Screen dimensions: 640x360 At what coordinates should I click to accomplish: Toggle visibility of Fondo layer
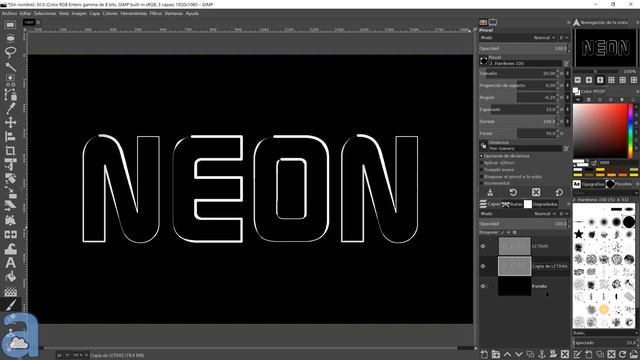(x=483, y=286)
